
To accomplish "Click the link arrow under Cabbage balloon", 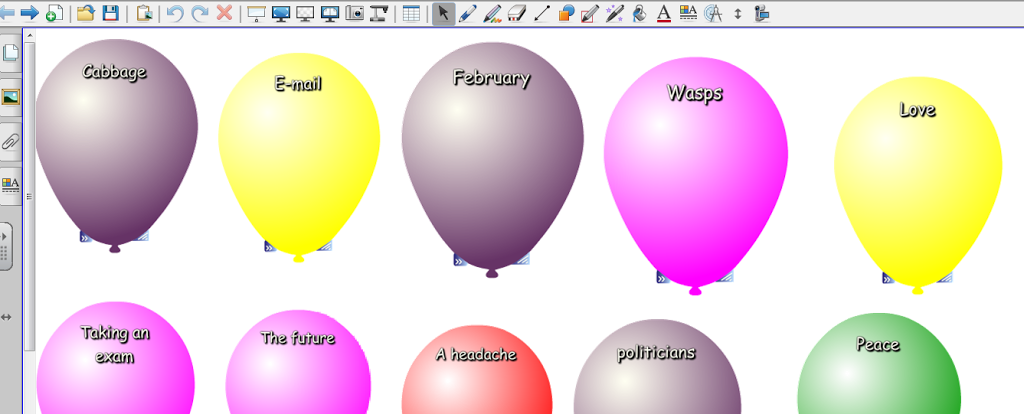I will click(85, 236).
